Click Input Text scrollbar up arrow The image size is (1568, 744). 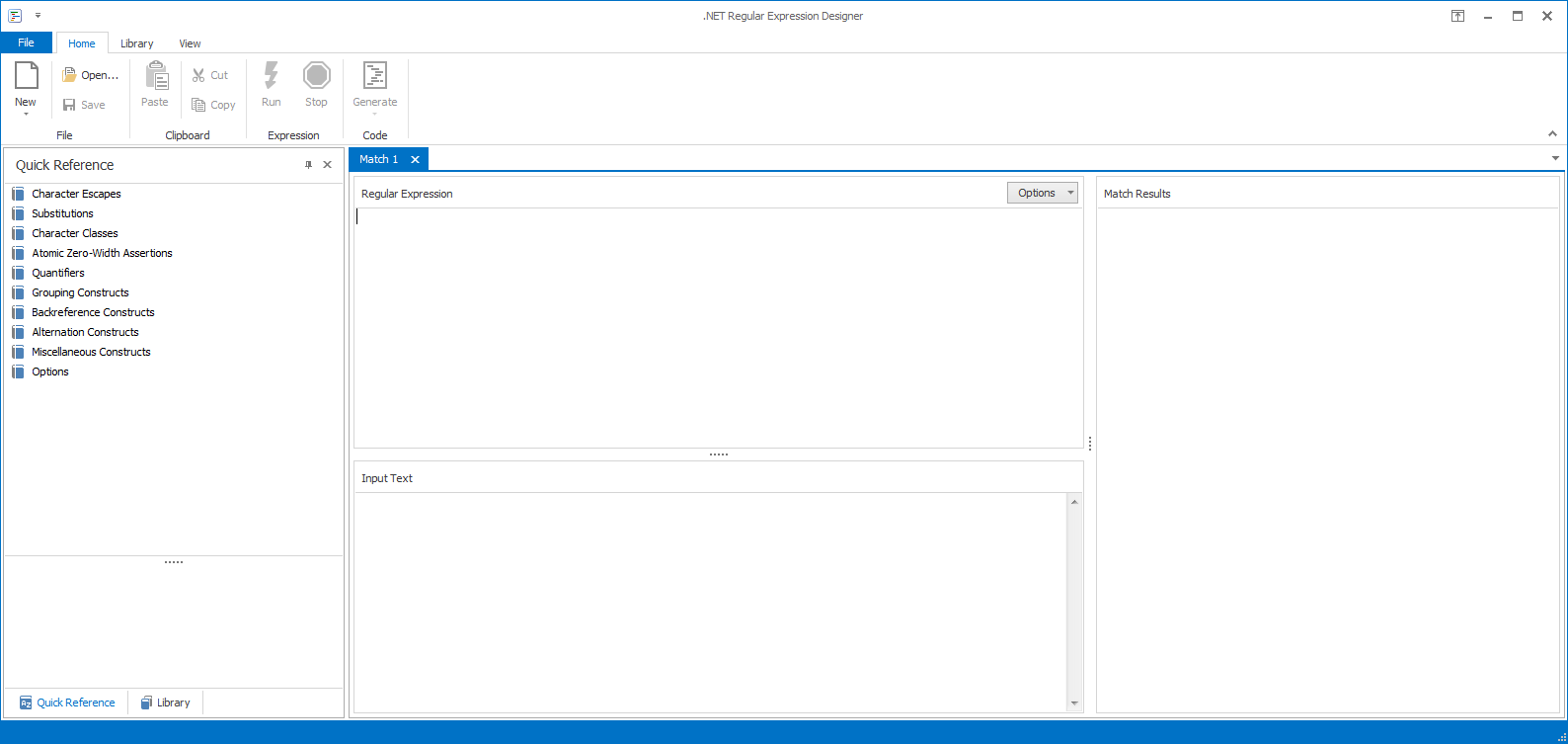tap(1074, 502)
